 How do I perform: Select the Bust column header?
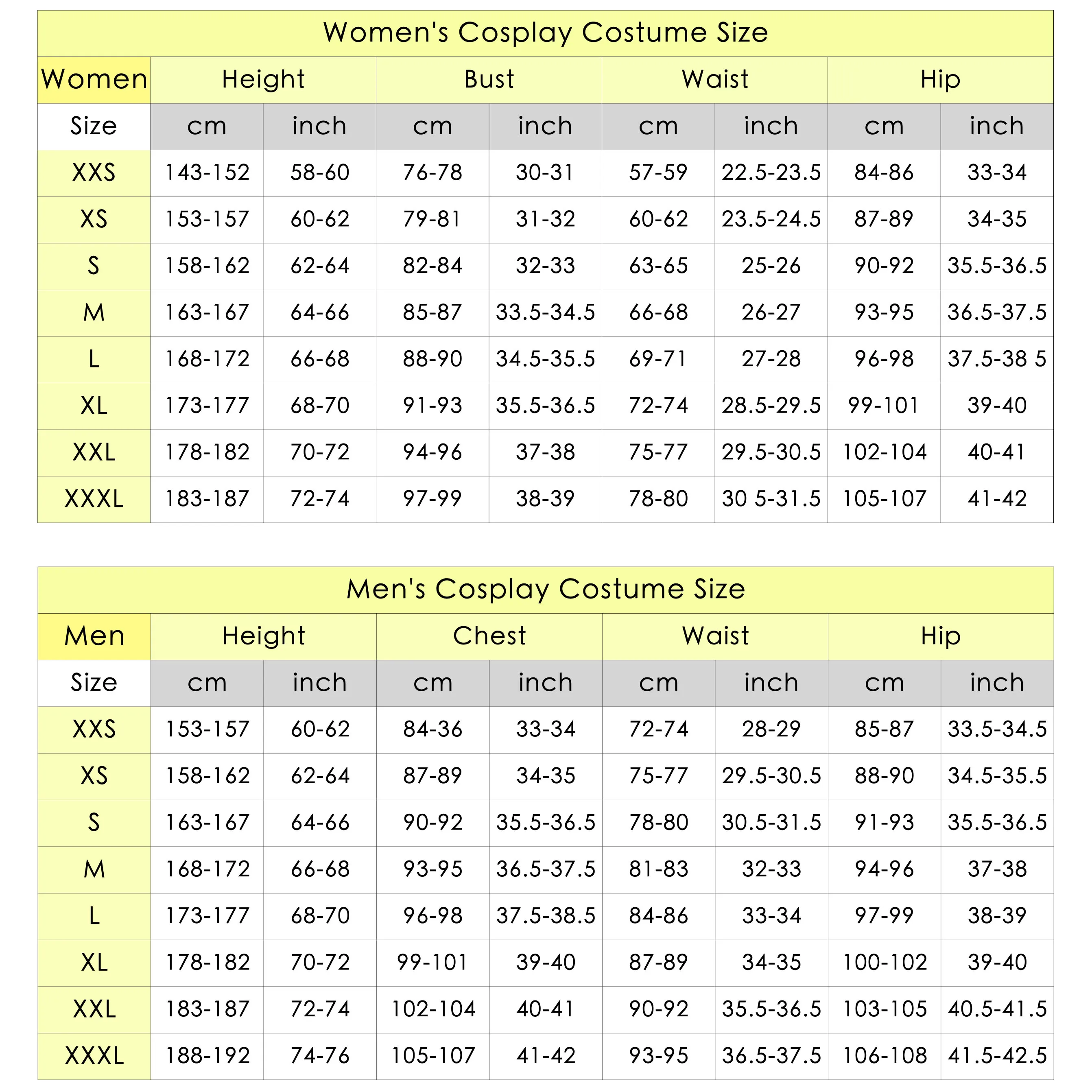[489, 80]
